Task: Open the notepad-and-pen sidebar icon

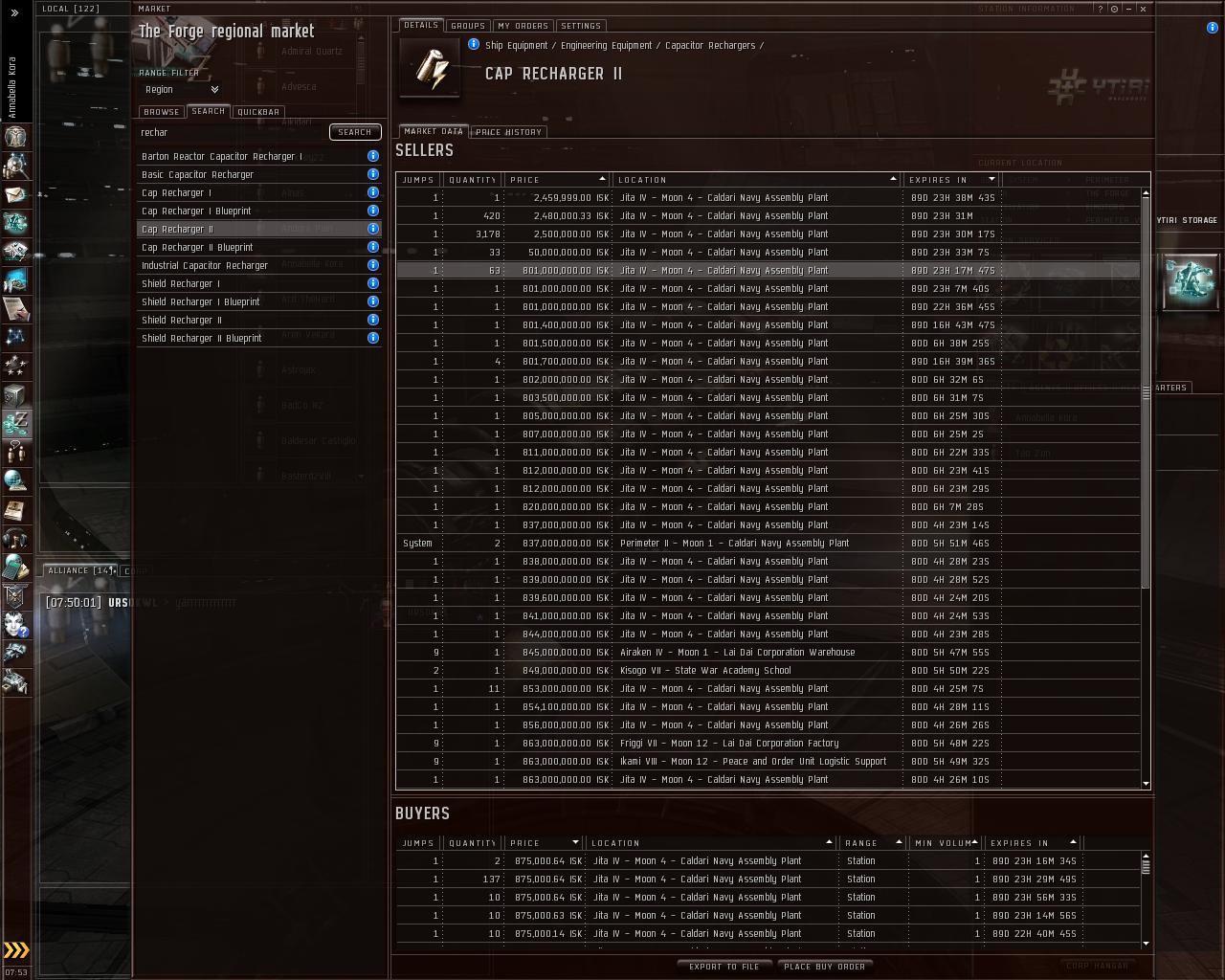Action: [16, 309]
